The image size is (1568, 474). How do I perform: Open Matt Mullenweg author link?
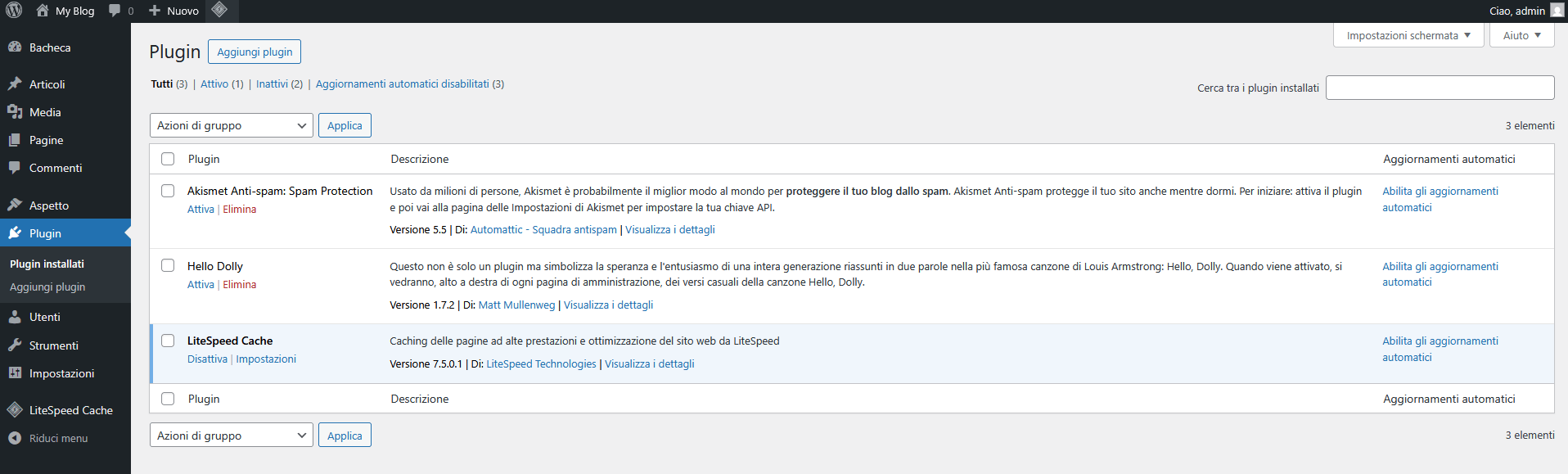(x=516, y=305)
